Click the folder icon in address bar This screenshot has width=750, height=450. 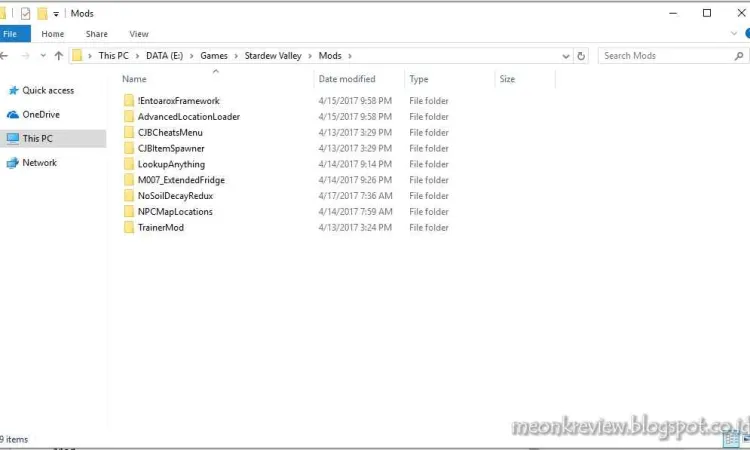(77, 55)
